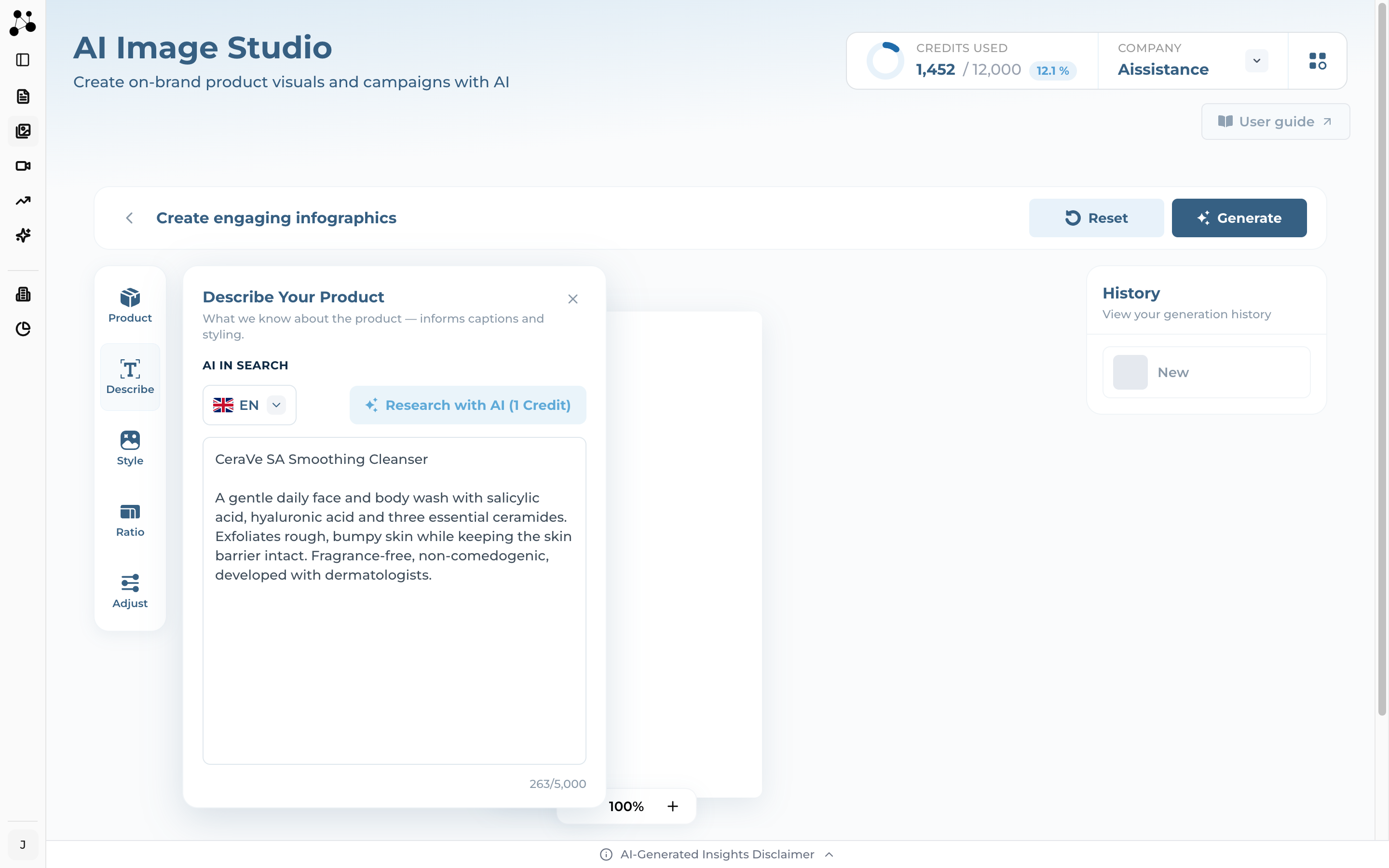The height and width of the screenshot is (868, 1389).
Task: Click the Generate button
Action: pos(1239,218)
